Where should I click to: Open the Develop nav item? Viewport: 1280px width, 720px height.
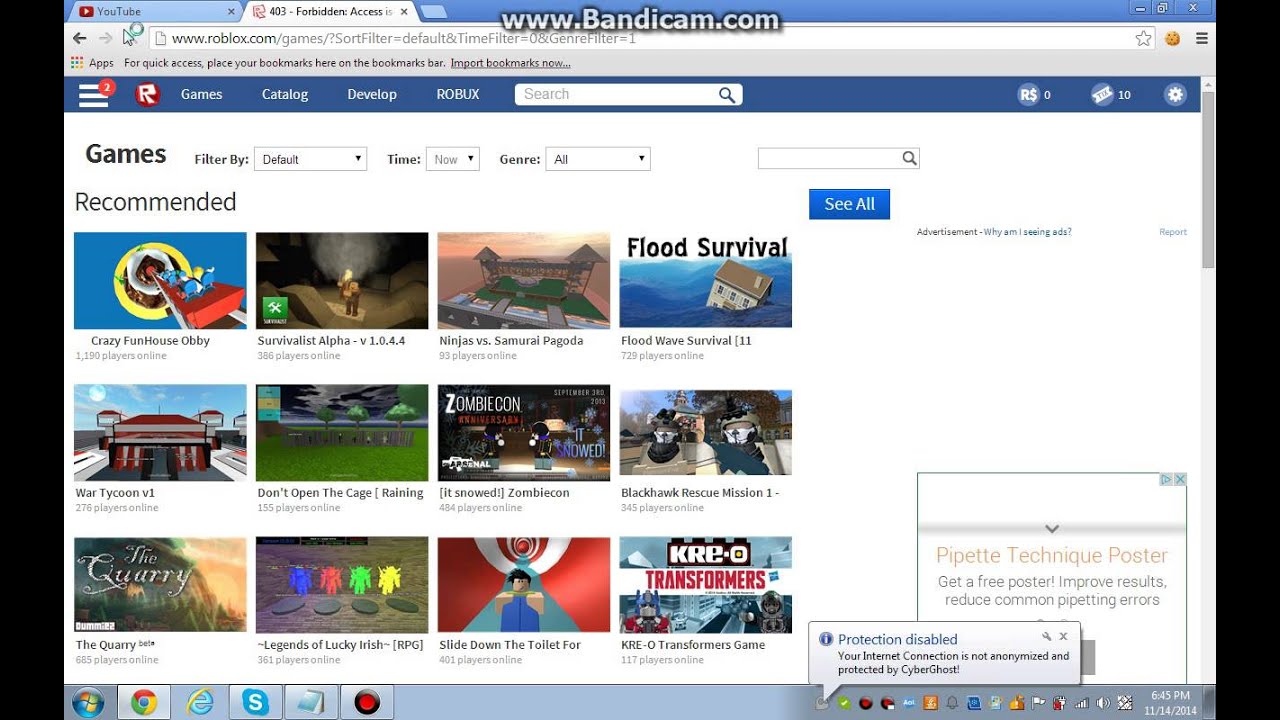point(372,94)
